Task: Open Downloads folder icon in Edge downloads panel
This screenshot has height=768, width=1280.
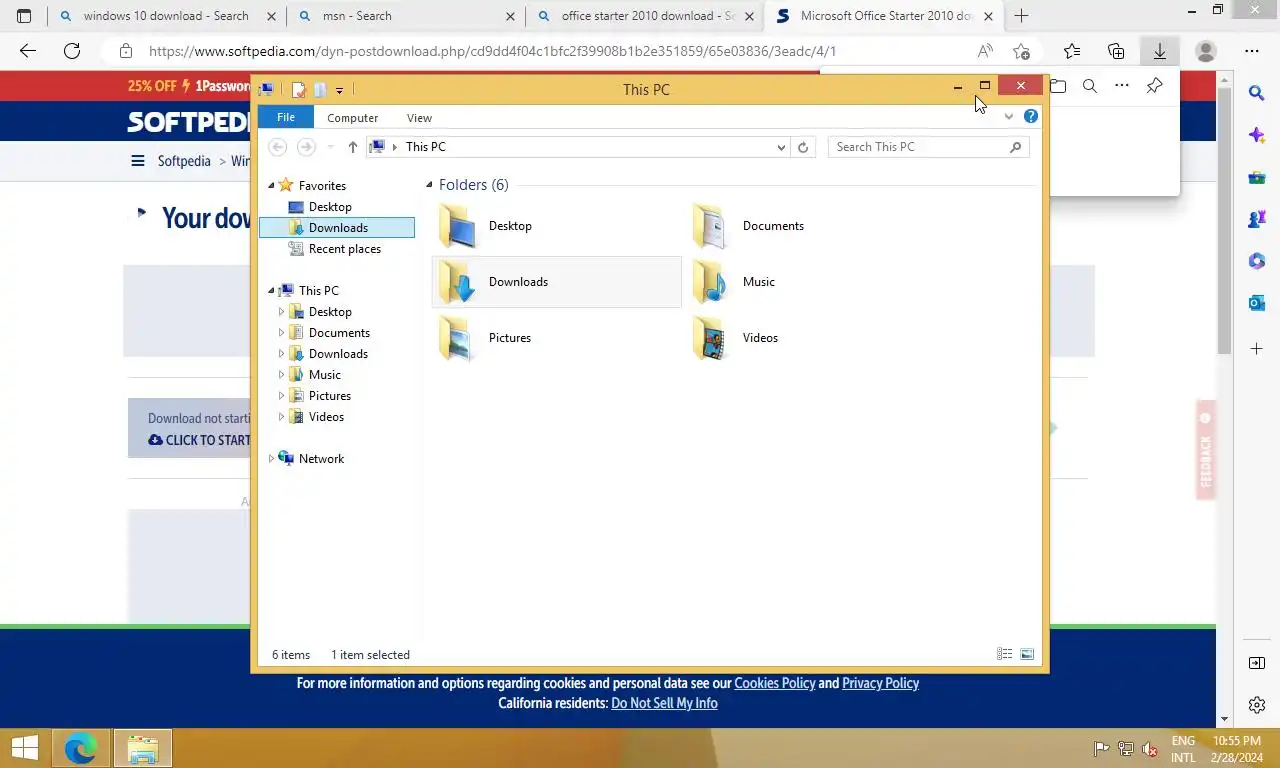Action: coord(1058,86)
